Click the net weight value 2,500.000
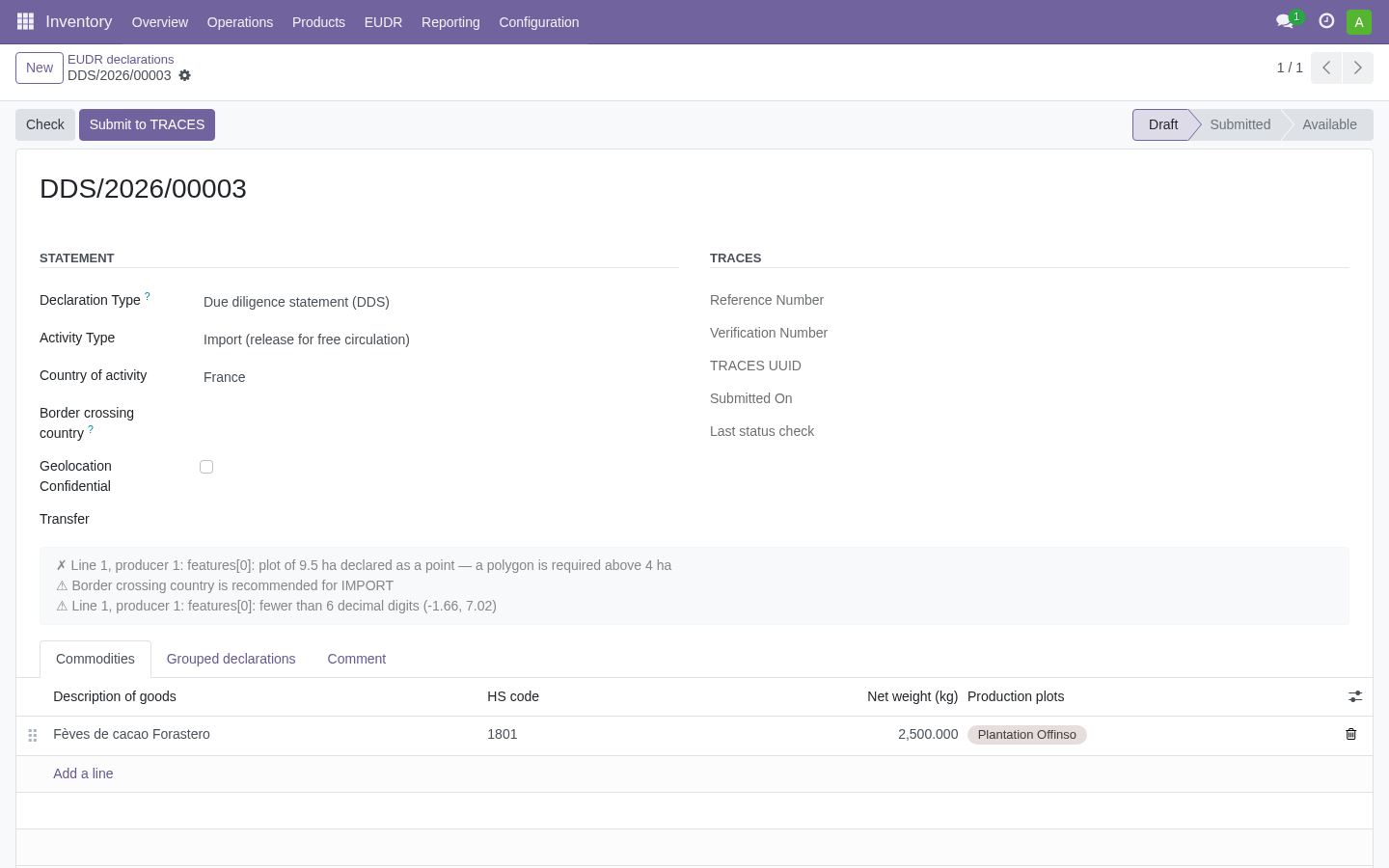 click(928, 734)
